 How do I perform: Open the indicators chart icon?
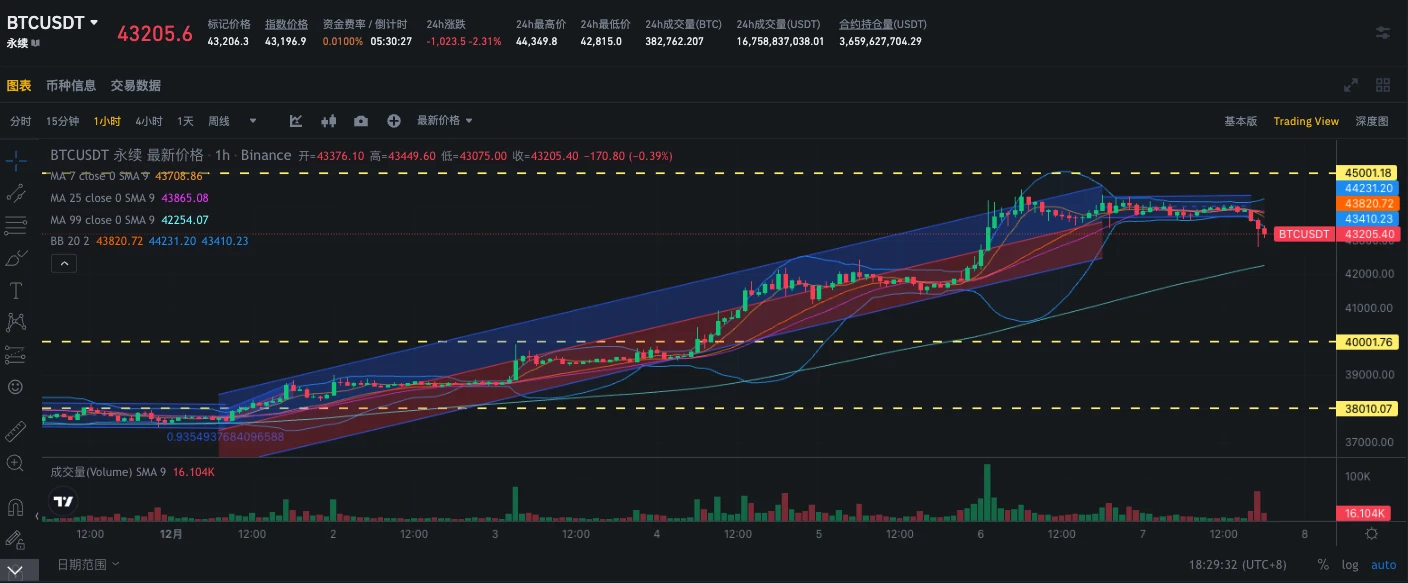click(x=296, y=121)
